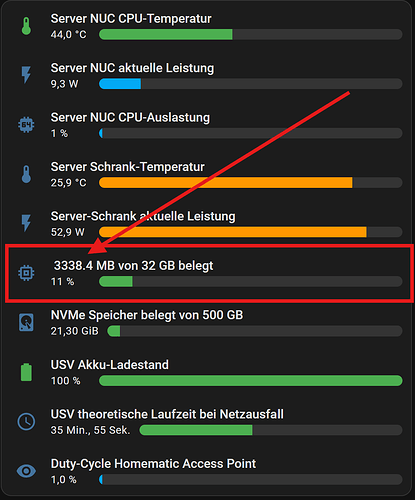Click the eye icon for Duty-Cycle
Screen dimensions: 415x500
coord(26,471)
